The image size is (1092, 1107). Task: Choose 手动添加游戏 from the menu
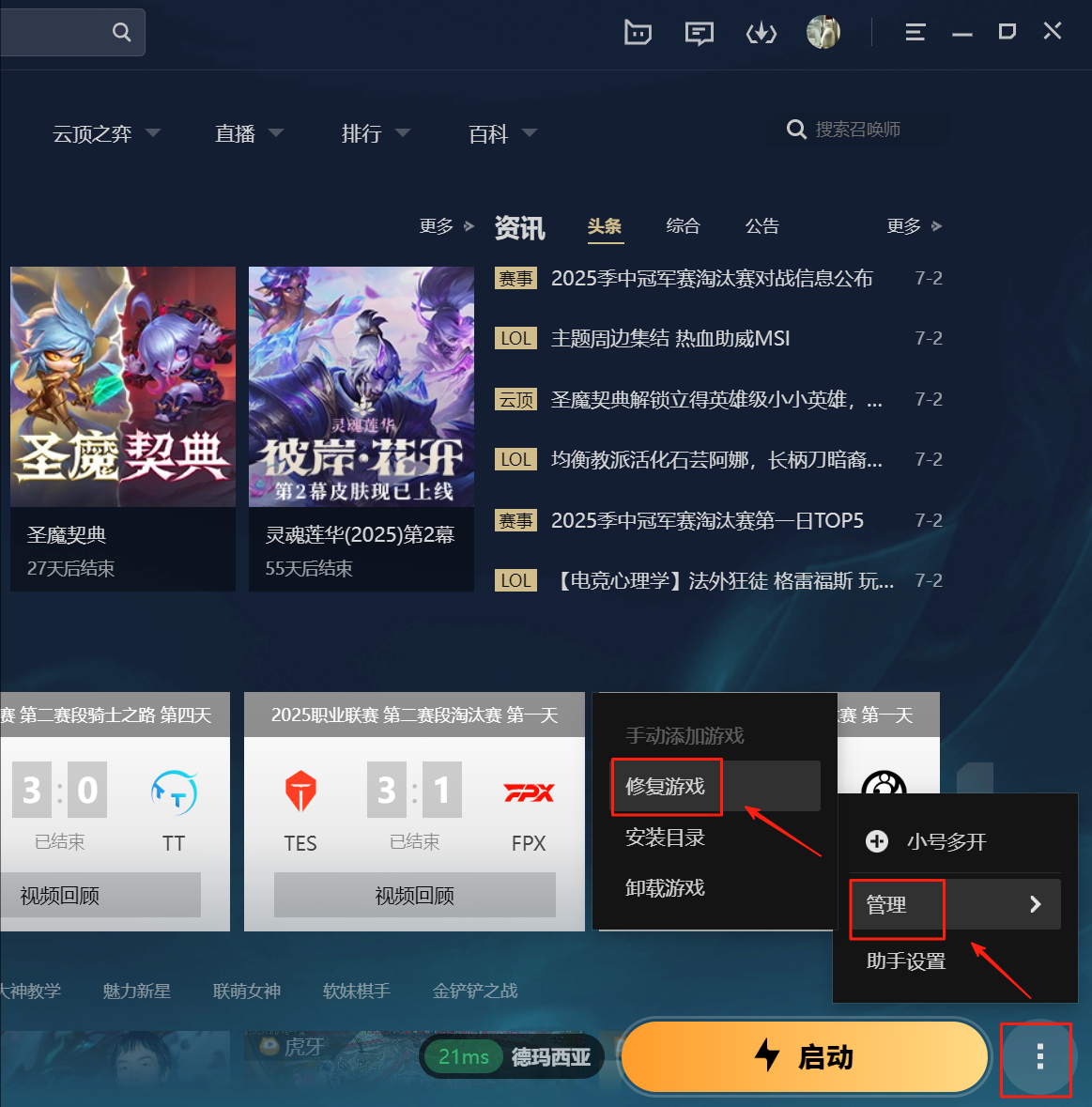684,735
